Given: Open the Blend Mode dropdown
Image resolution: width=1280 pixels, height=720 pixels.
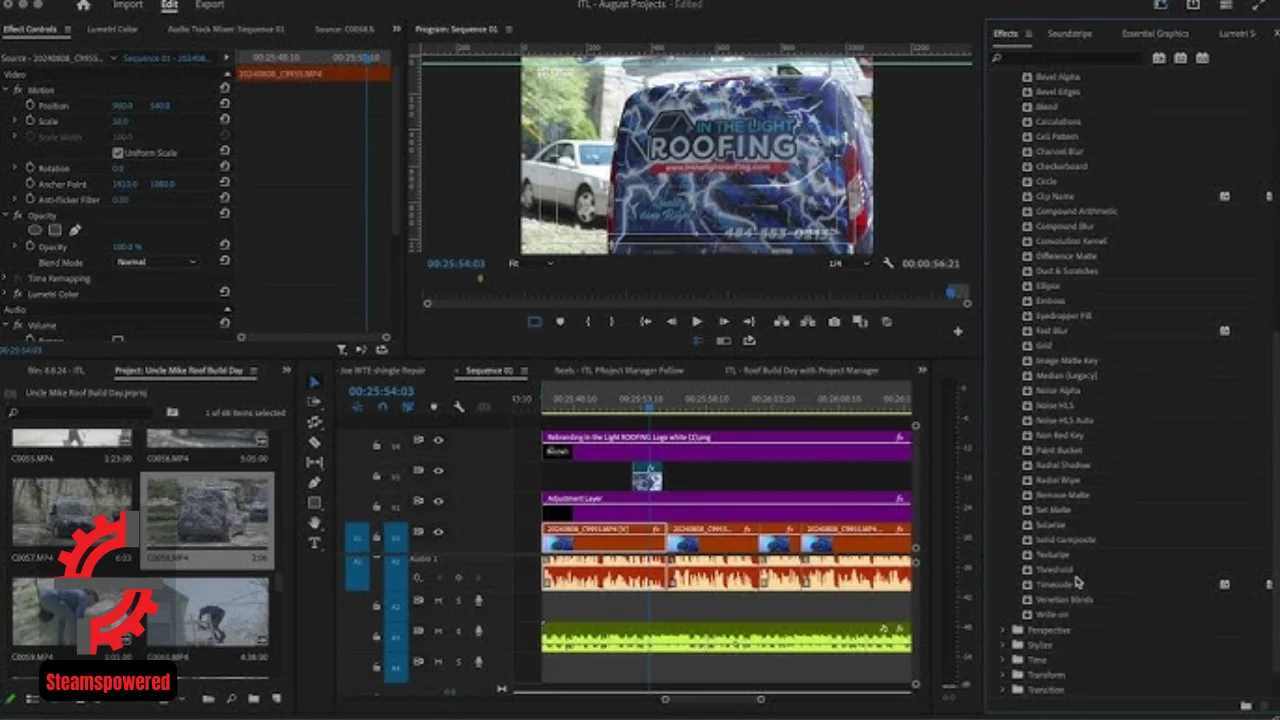Looking at the screenshot, I should [x=157, y=262].
